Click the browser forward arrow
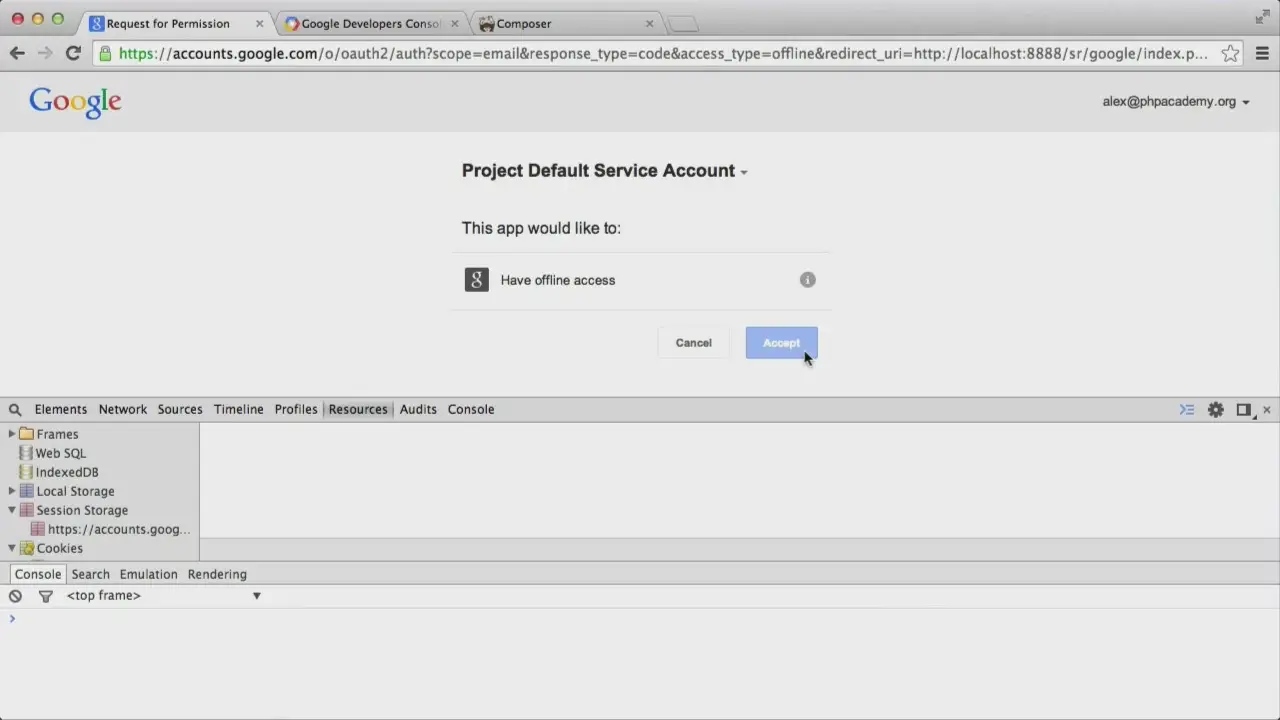The image size is (1280, 720). (x=45, y=53)
